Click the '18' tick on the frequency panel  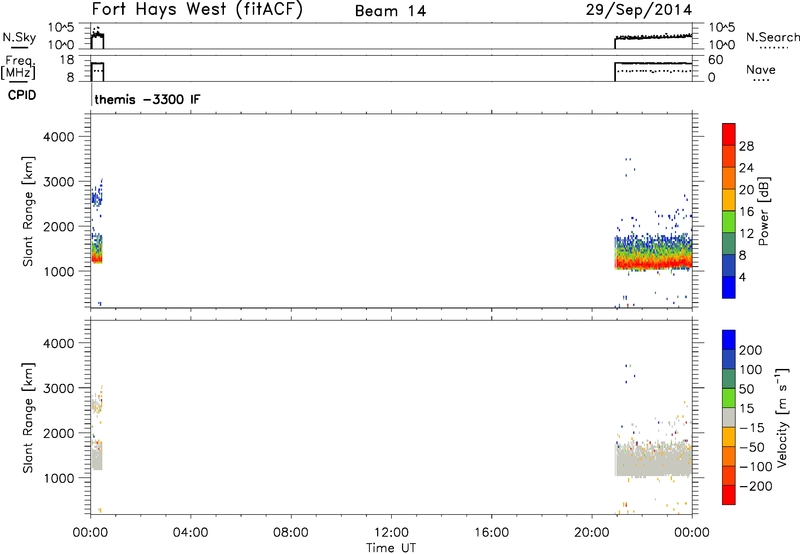[x=67, y=60]
